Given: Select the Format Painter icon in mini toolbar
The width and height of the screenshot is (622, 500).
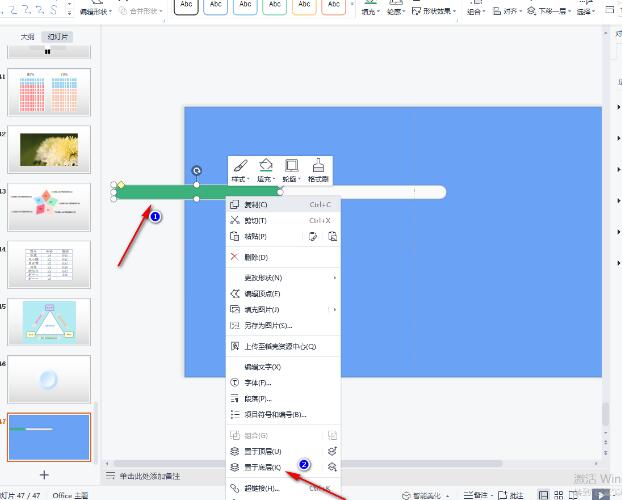Looking at the screenshot, I should tap(318, 168).
